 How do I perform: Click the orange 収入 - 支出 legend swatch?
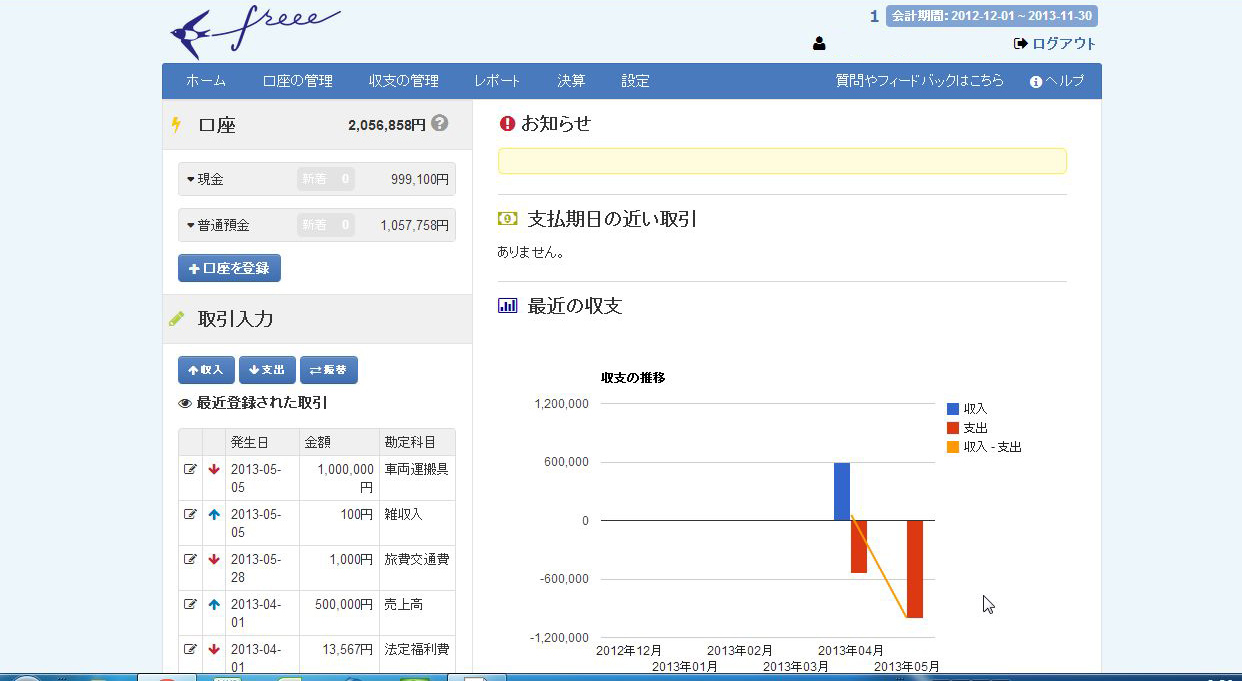coord(953,447)
